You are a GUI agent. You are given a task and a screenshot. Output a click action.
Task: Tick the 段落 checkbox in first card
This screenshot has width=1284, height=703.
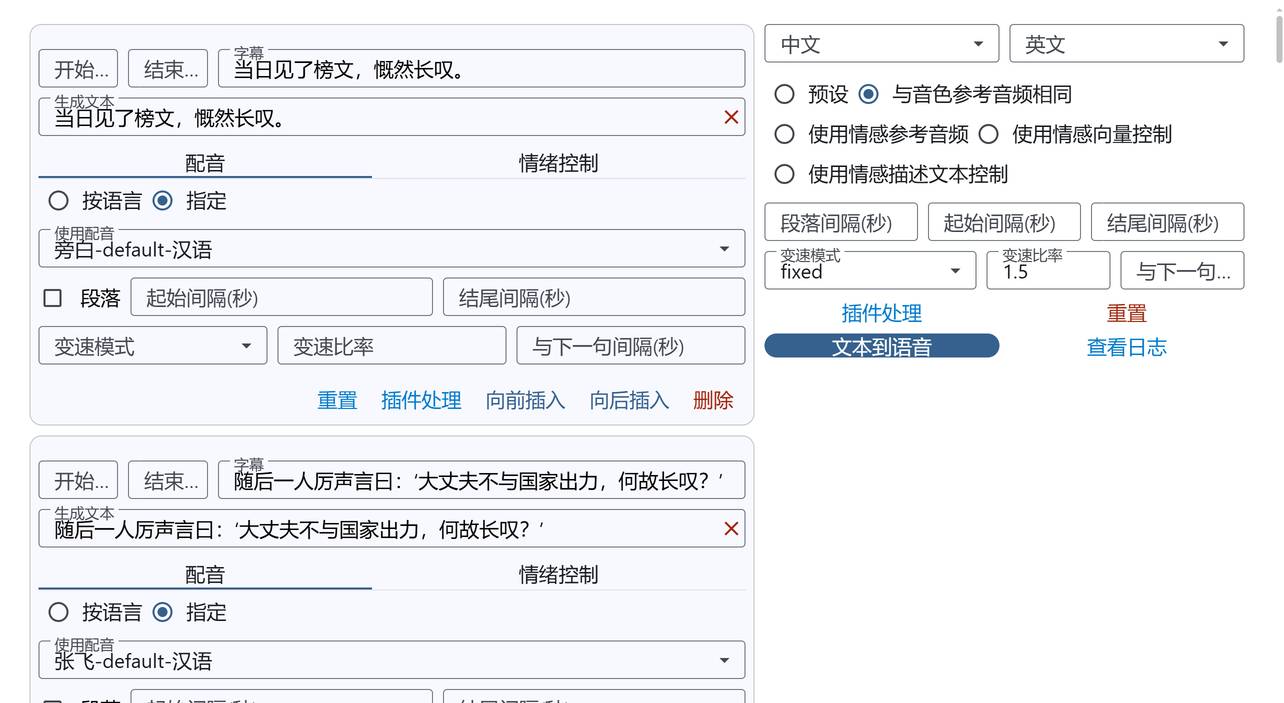tap(53, 298)
